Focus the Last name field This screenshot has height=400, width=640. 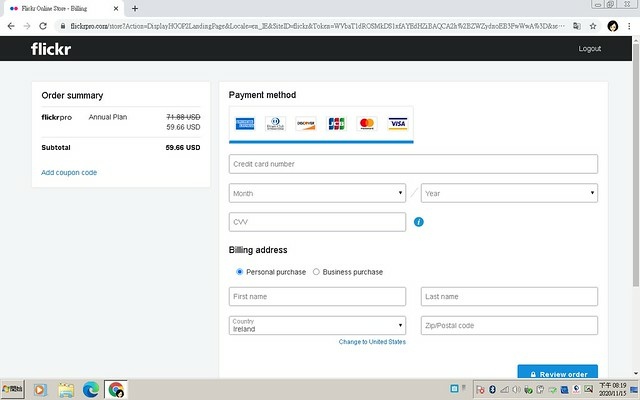[x=509, y=296]
